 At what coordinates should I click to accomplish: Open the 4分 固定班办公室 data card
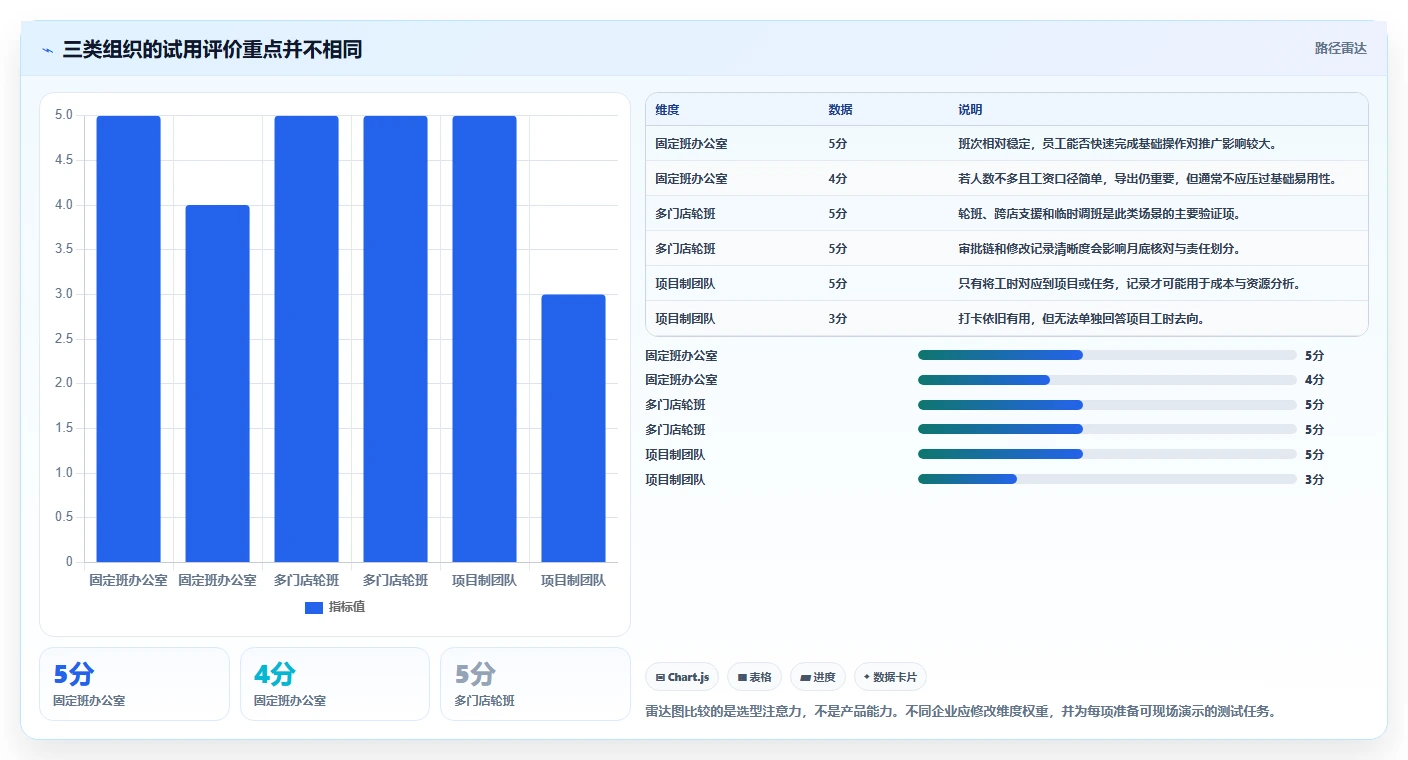335,684
